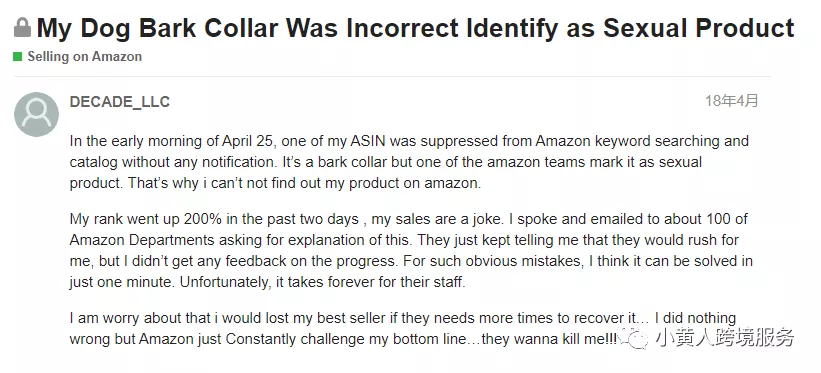The height and width of the screenshot is (373, 821).
Task: Click the 18年4月 post date
Action: click(731, 101)
